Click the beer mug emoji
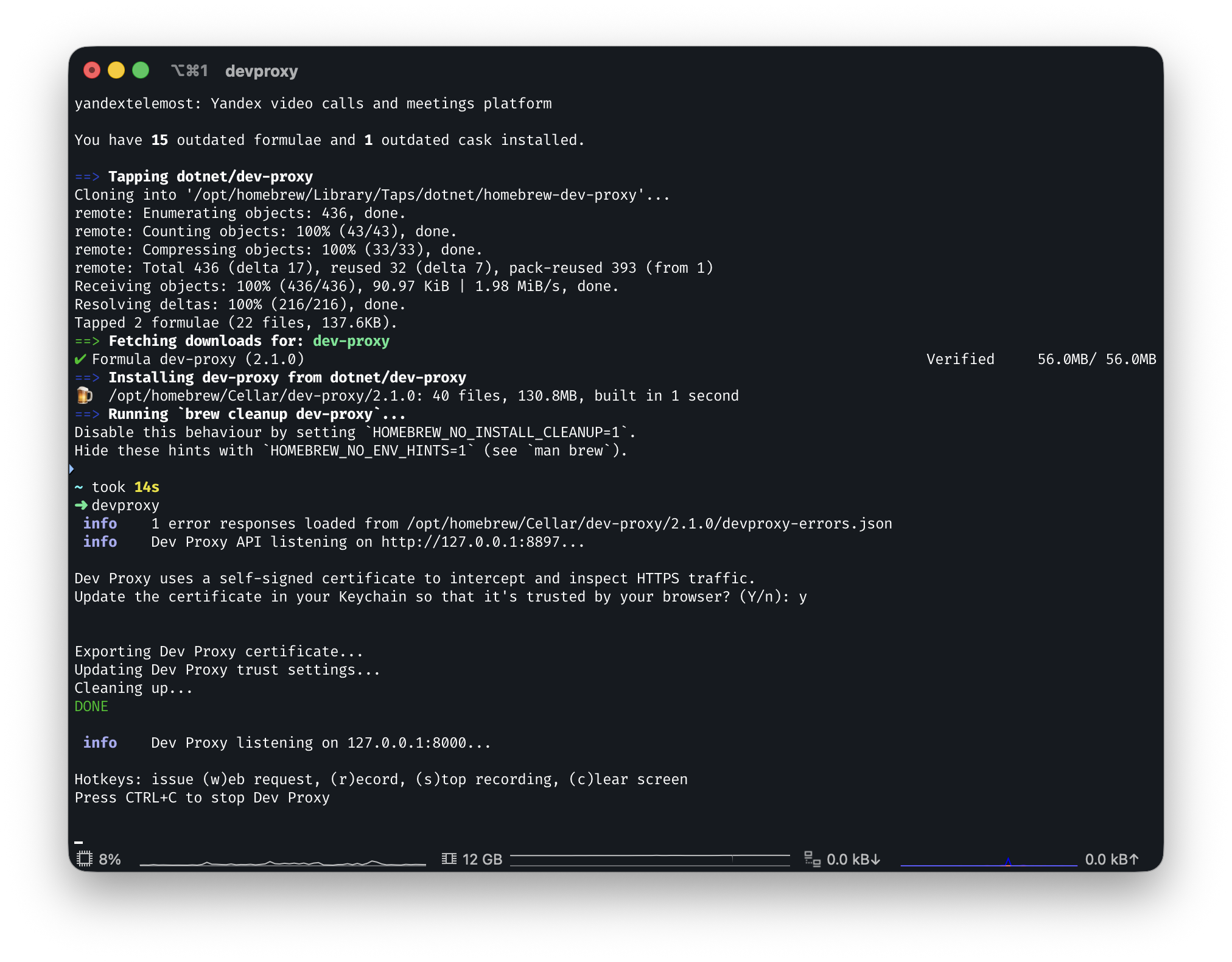Viewport: 1232px width, 962px height. click(84, 396)
